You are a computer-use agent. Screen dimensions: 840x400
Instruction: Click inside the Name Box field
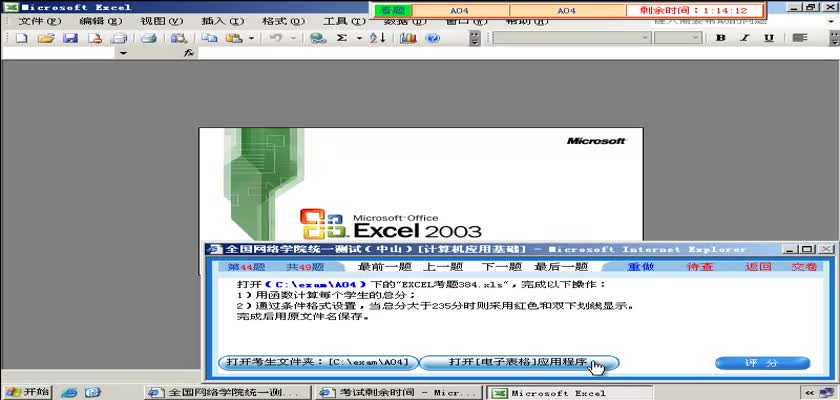(59, 53)
